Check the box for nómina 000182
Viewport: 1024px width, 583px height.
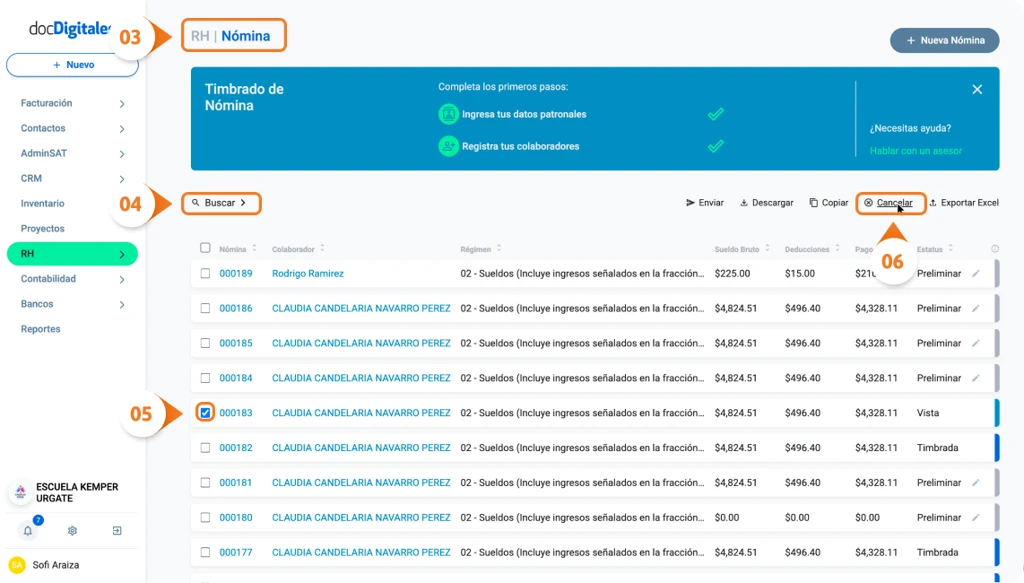(205, 448)
